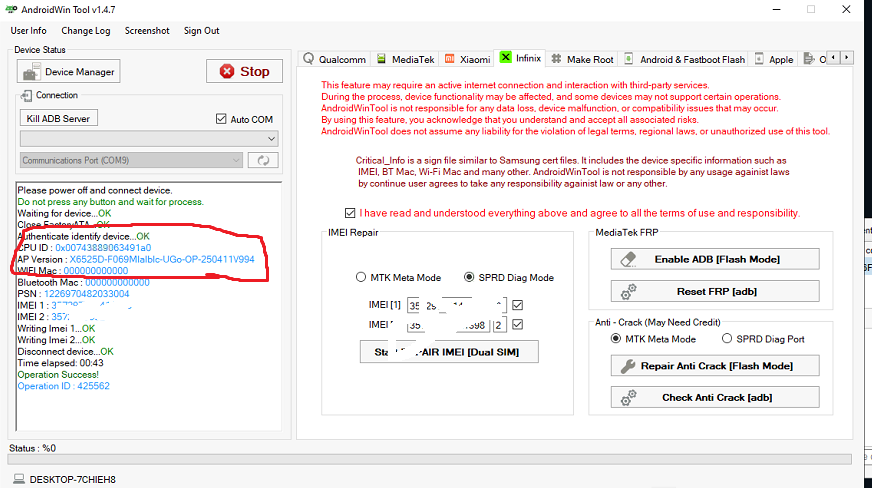Open the Screenshot menu

[x=147, y=31]
